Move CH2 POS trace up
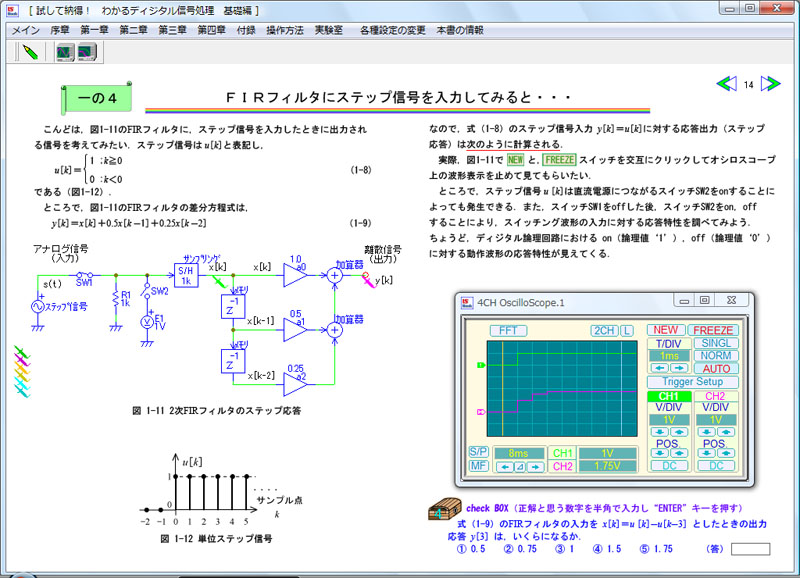This screenshot has width=800, height=578. pos(726,453)
